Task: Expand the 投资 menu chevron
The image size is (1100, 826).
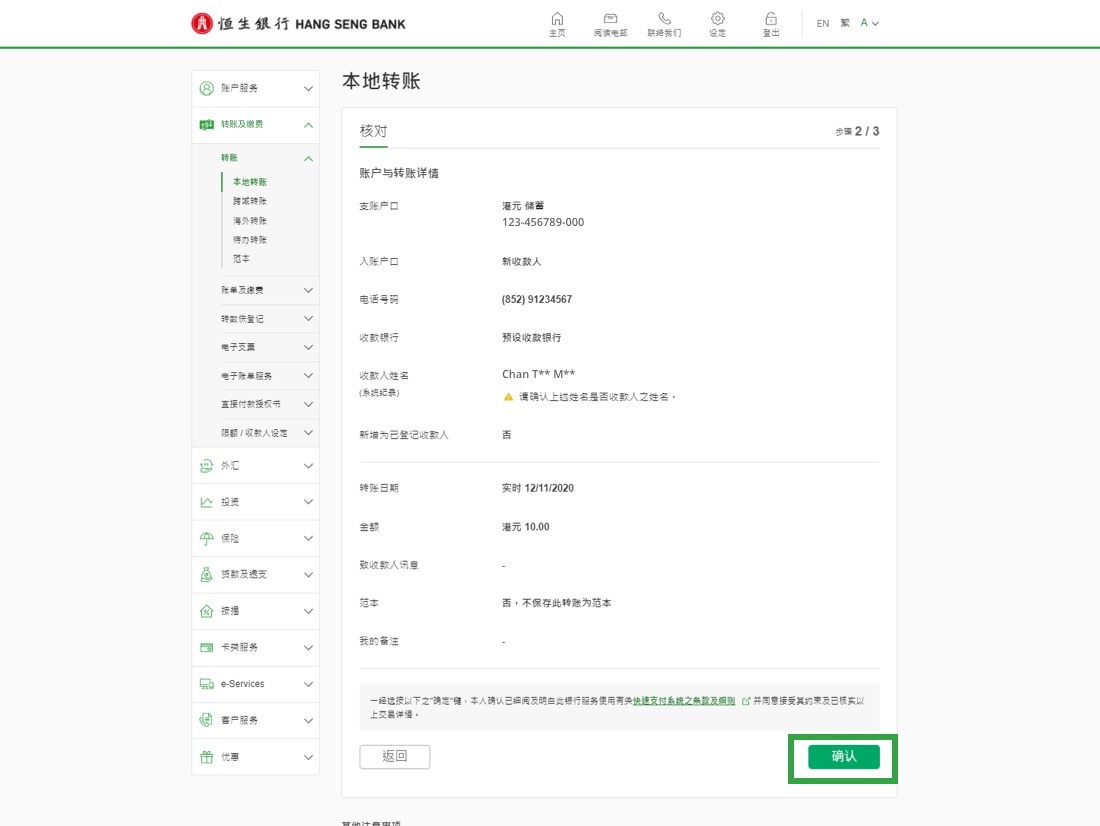Action: click(308, 502)
